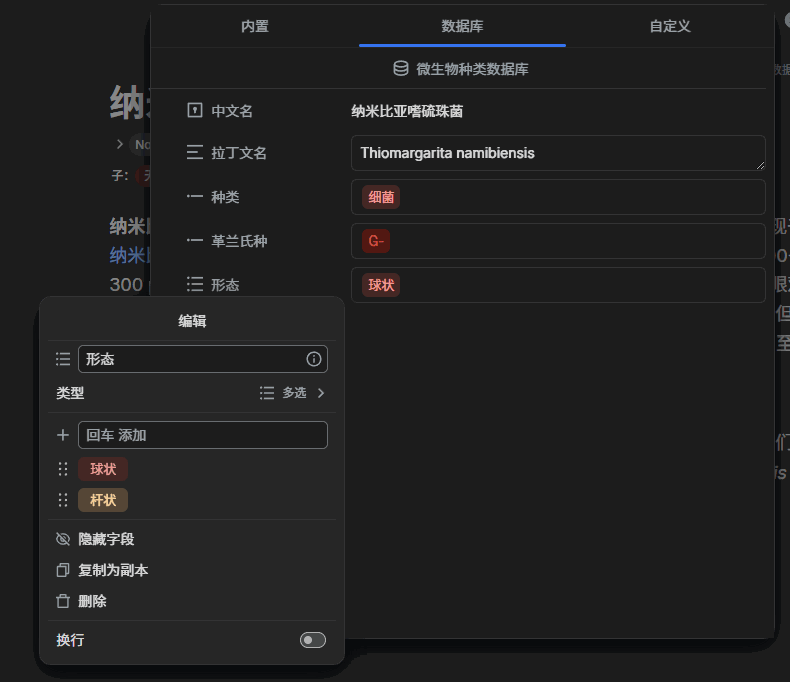Click the text field icon beside 拉丁文名
This screenshot has height=682, width=790.
pos(195,153)
